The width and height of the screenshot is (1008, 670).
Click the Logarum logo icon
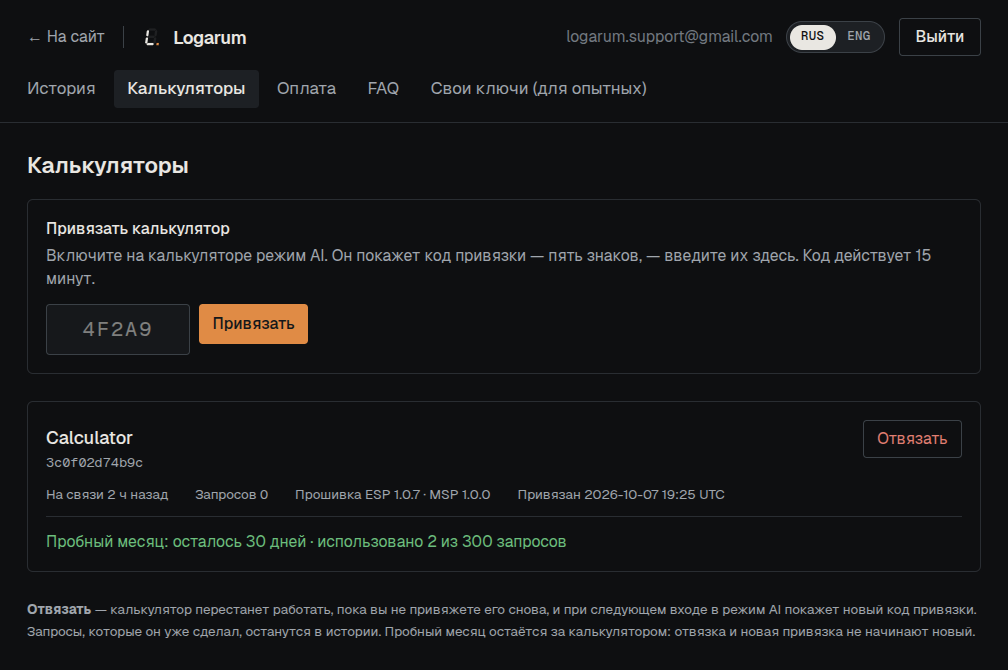click(151, 38)
